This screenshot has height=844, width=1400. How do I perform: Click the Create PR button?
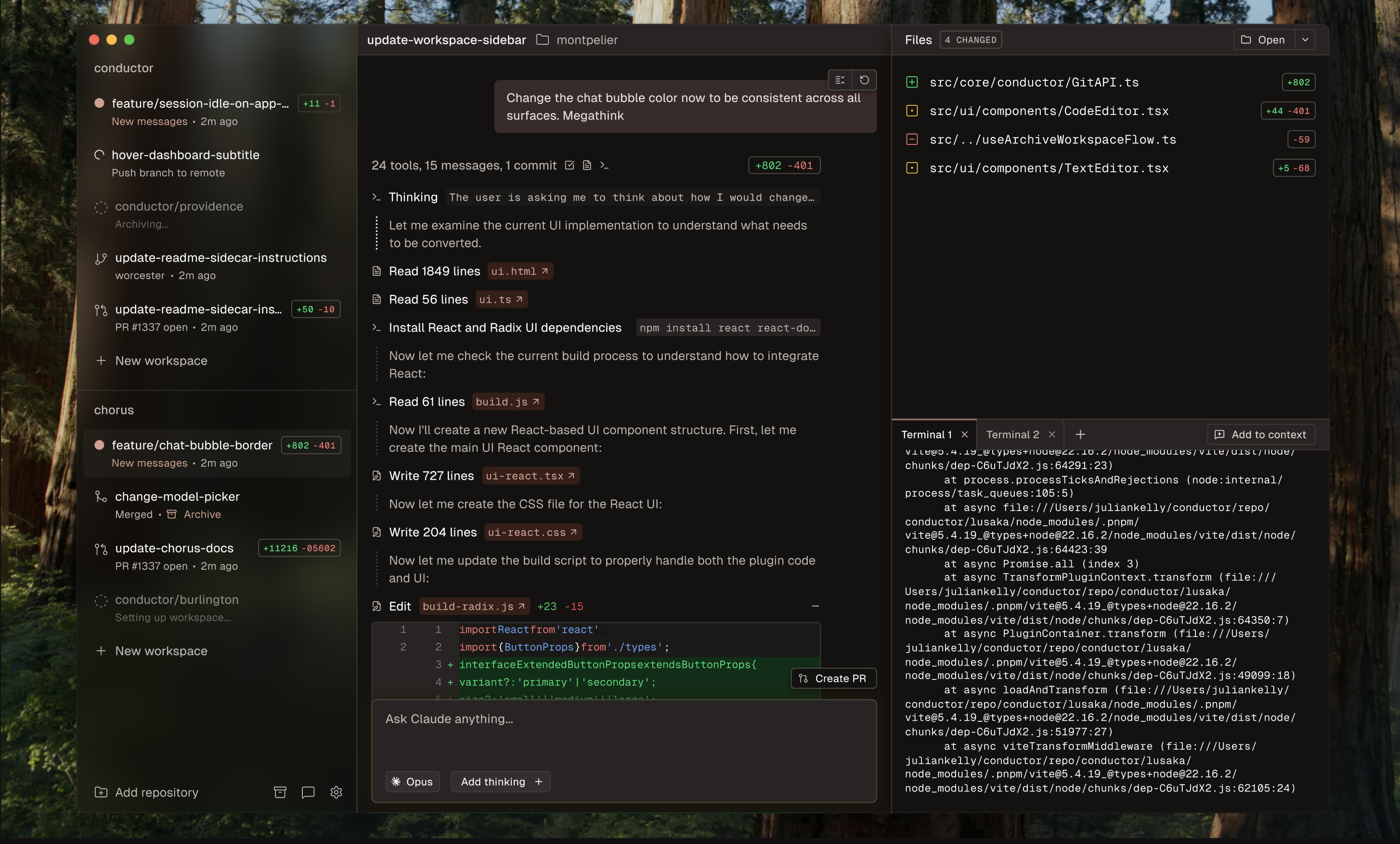833,678
